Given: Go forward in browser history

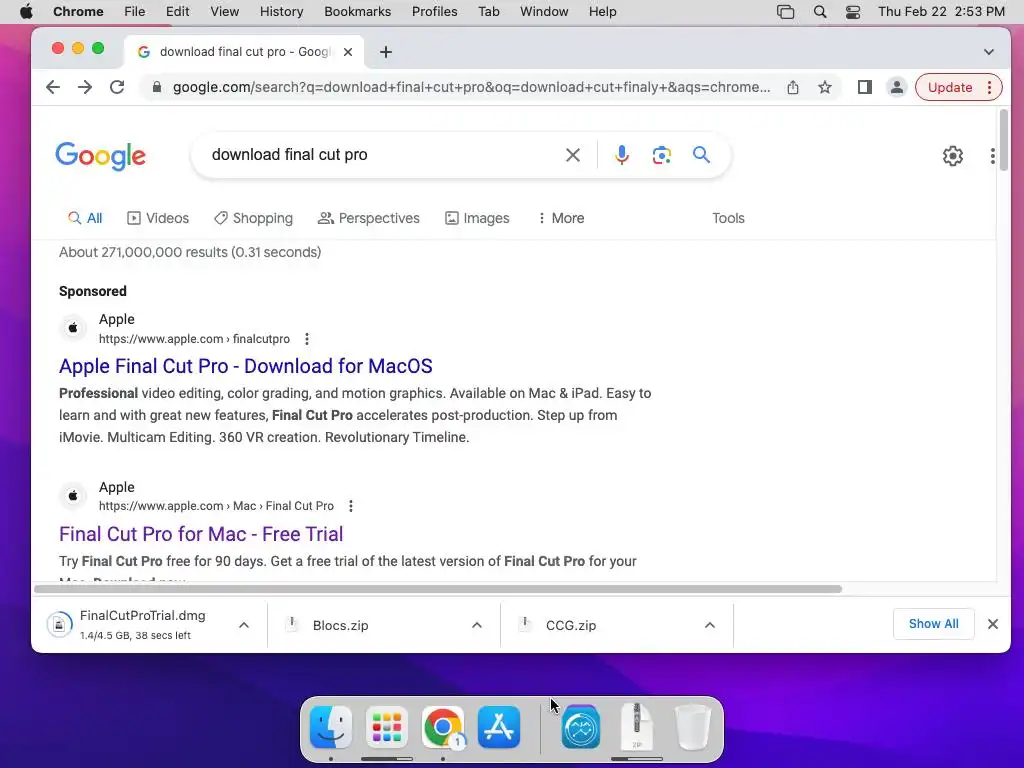Looking at the screenshot, I should point(85,88).
